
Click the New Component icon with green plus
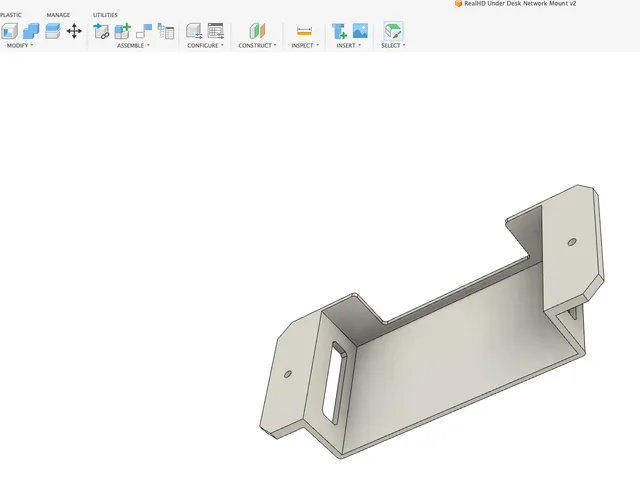click(x=122, y=31)
